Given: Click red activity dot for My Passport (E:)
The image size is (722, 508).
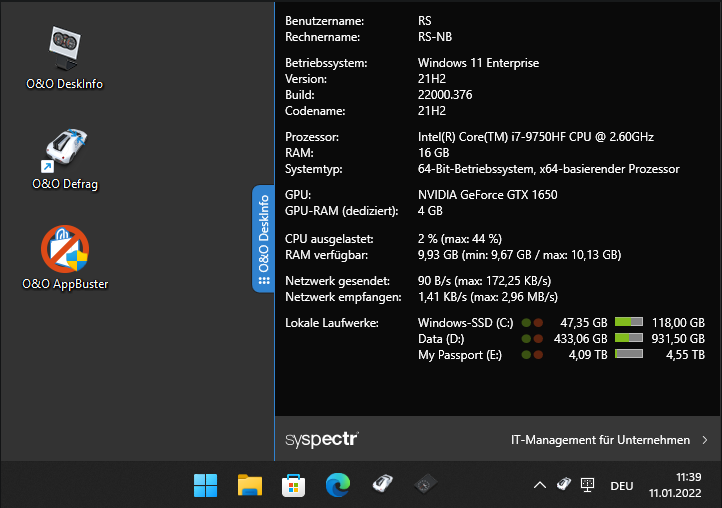Looking at the screenshot, I should 538,355.
